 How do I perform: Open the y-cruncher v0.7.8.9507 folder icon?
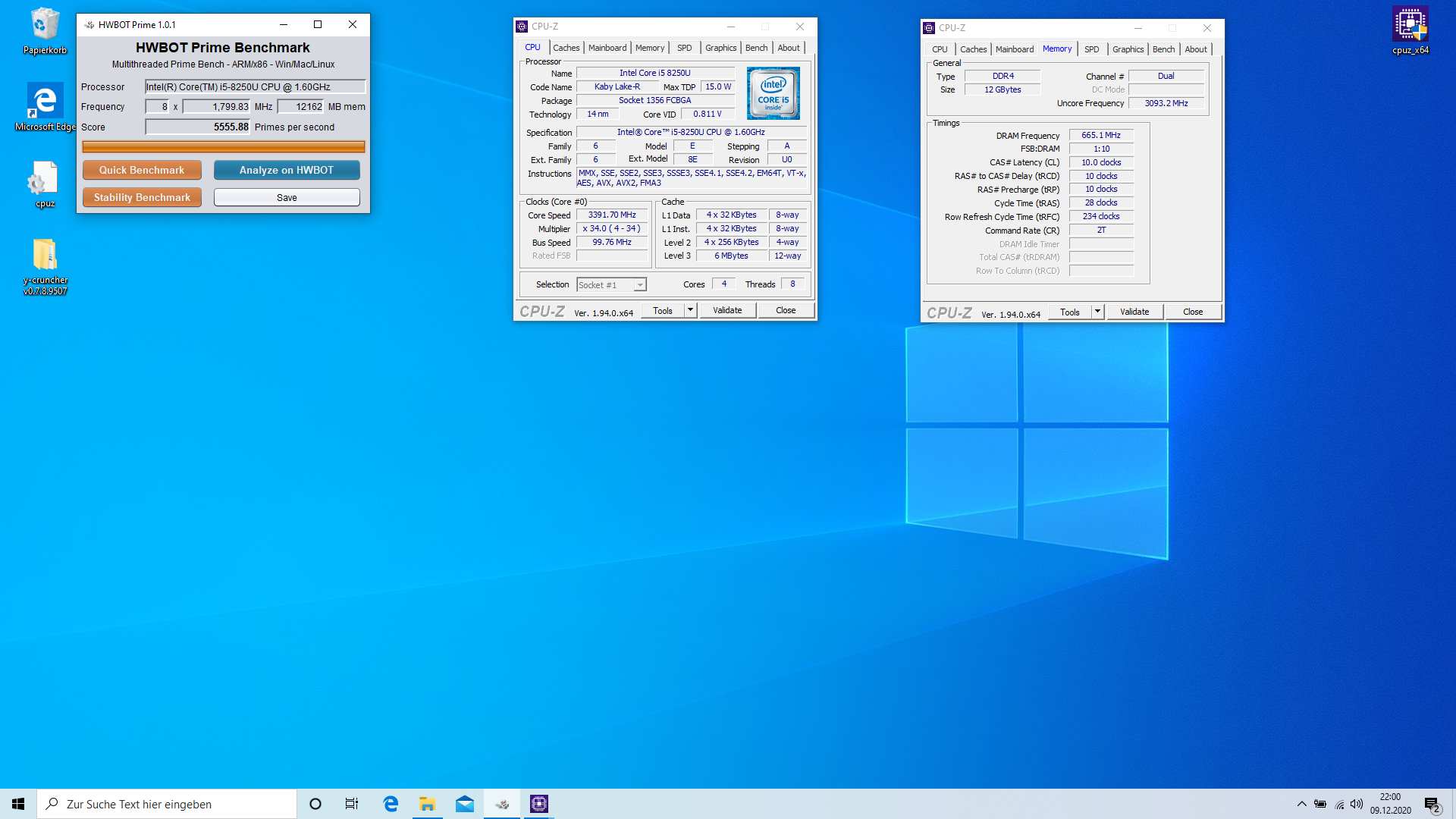point(45,266)
